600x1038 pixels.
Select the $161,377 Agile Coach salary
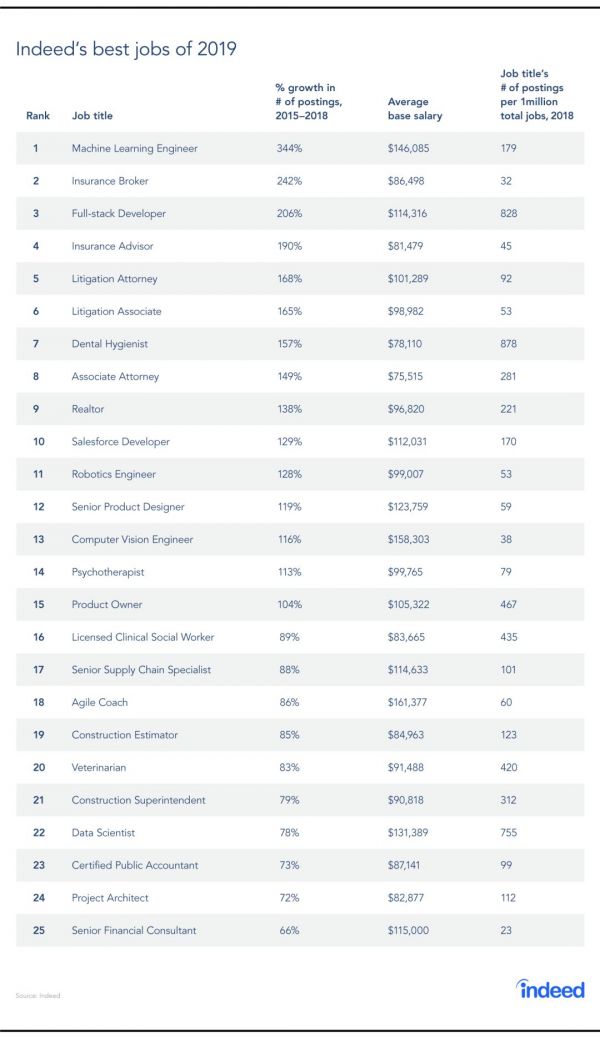(414, 702)
